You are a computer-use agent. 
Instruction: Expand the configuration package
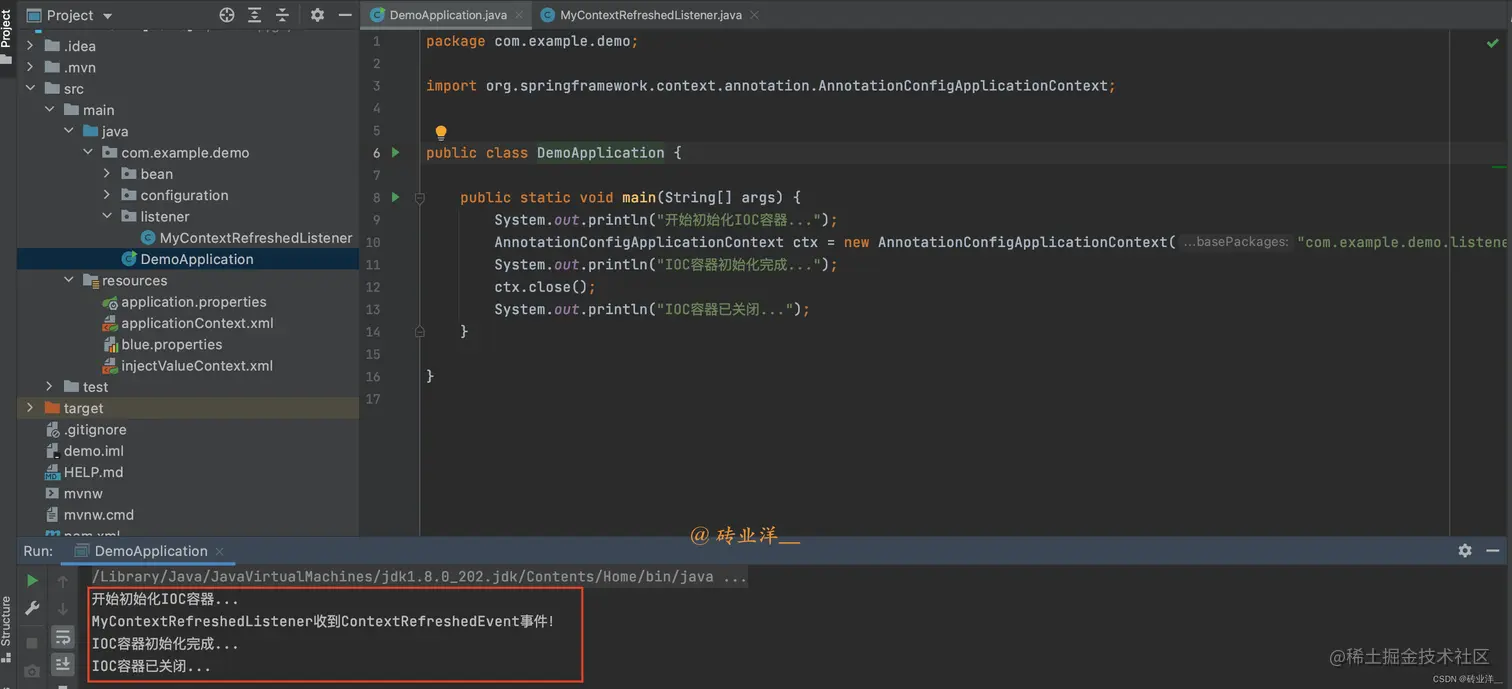(x=107, y=195)
